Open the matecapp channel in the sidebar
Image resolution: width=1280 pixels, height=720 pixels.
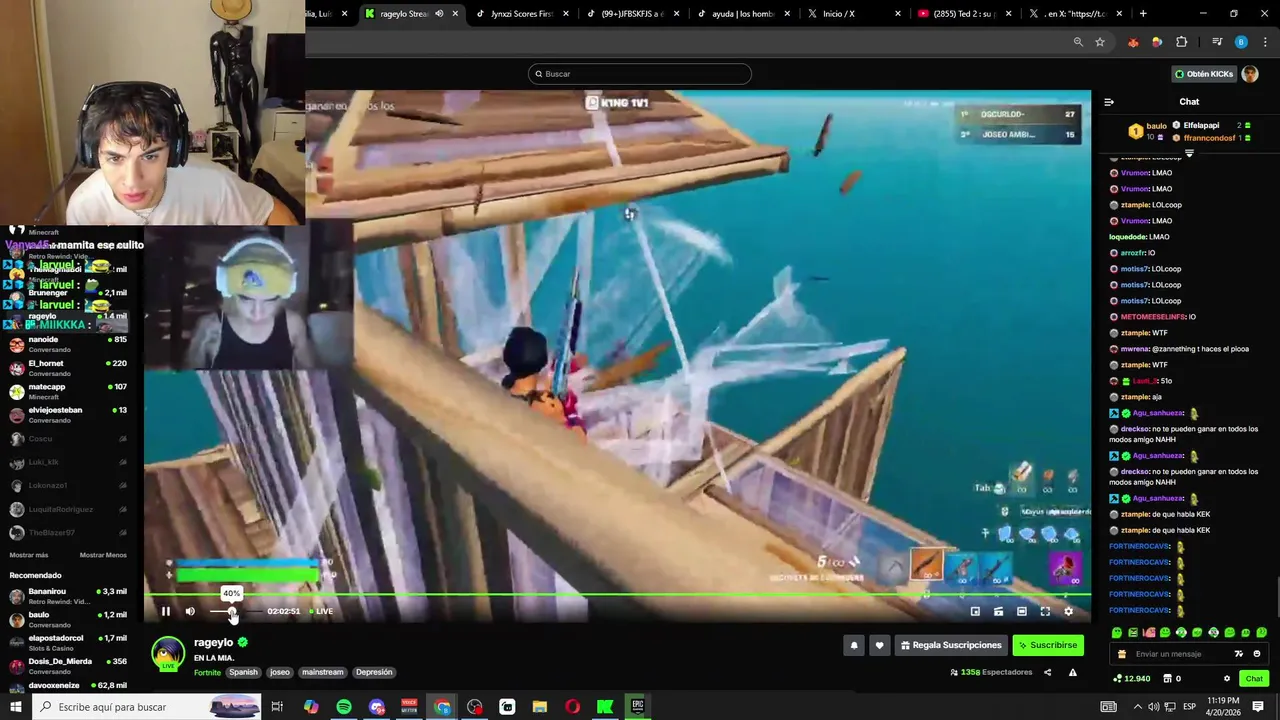[68, 391]
